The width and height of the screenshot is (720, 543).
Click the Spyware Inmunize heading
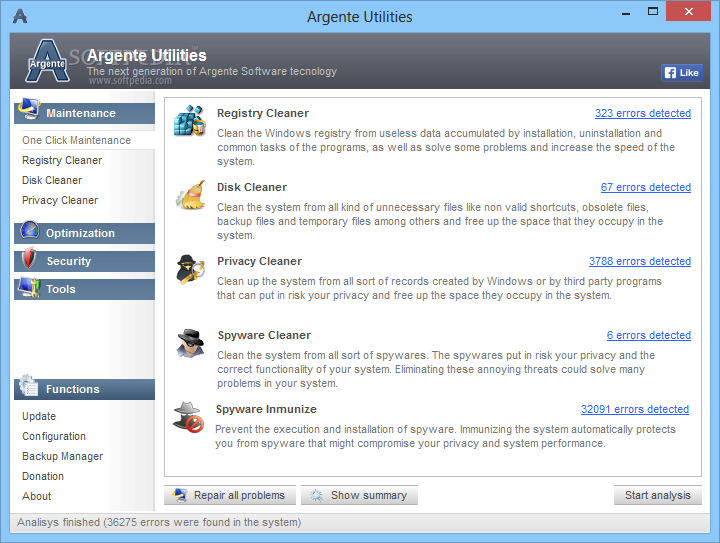[x=266, y=409]
